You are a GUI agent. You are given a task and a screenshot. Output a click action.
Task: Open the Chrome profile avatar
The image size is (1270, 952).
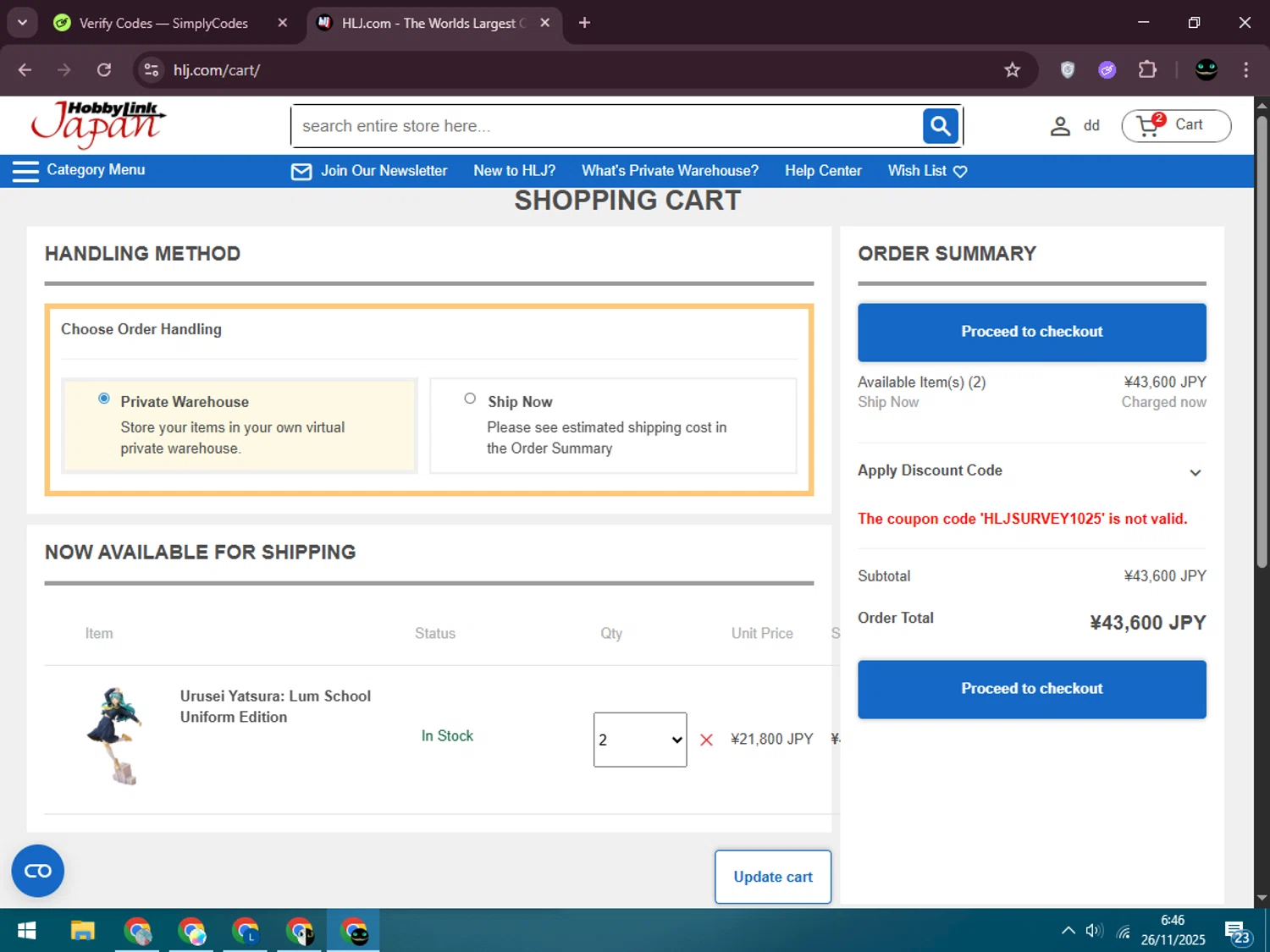(x=1206, y=70)
